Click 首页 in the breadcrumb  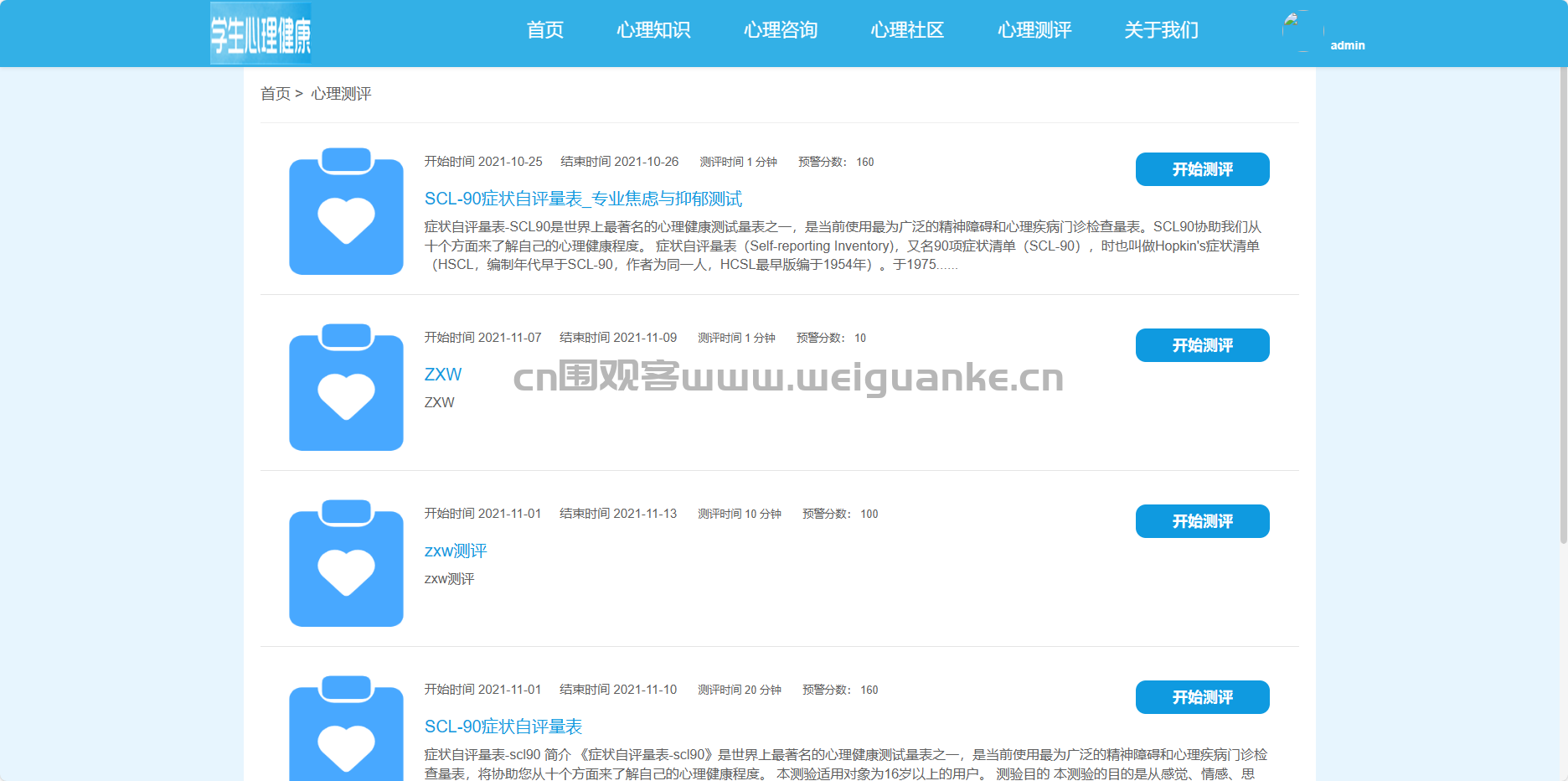276,94
